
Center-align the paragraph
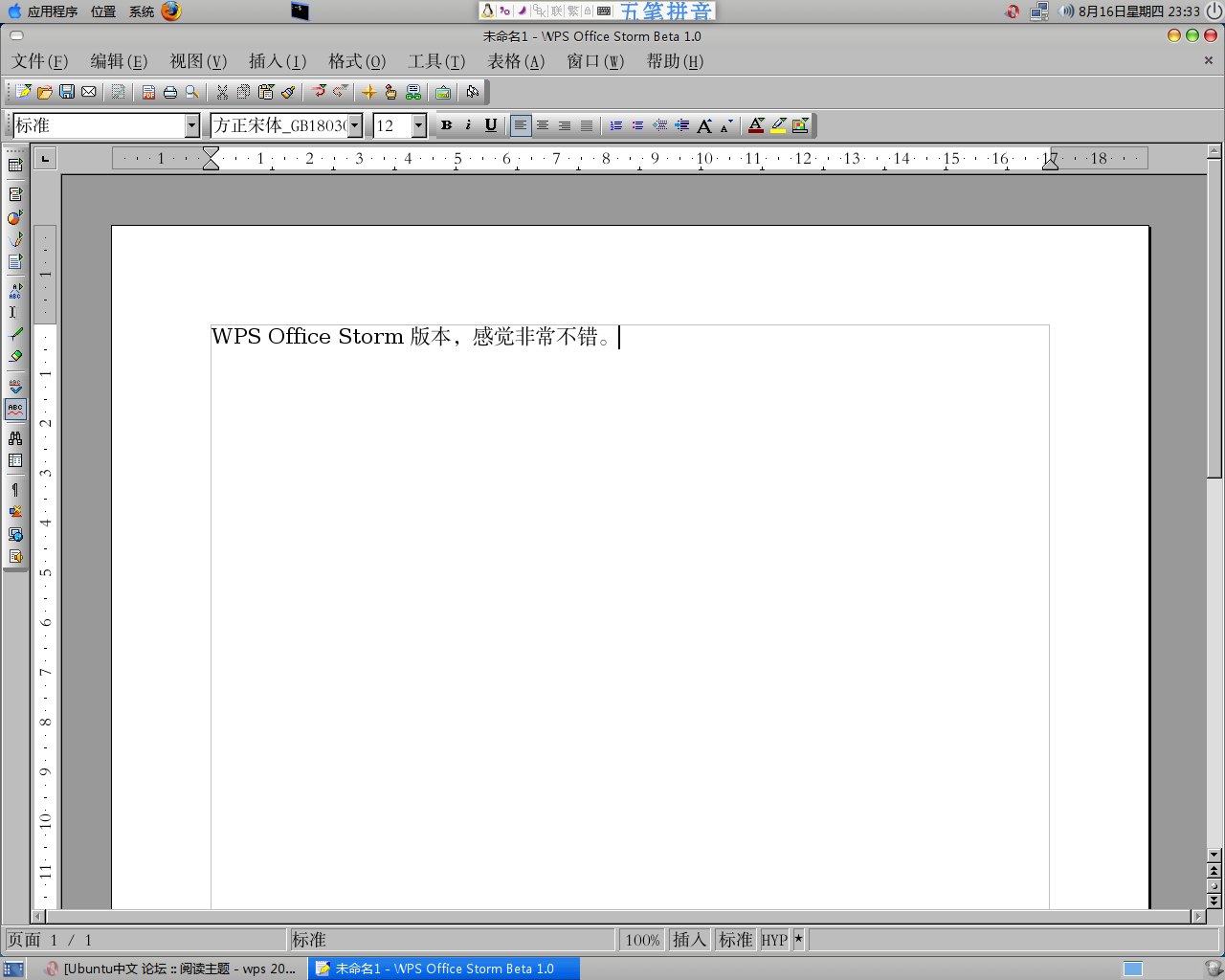(x=543, y=125)
